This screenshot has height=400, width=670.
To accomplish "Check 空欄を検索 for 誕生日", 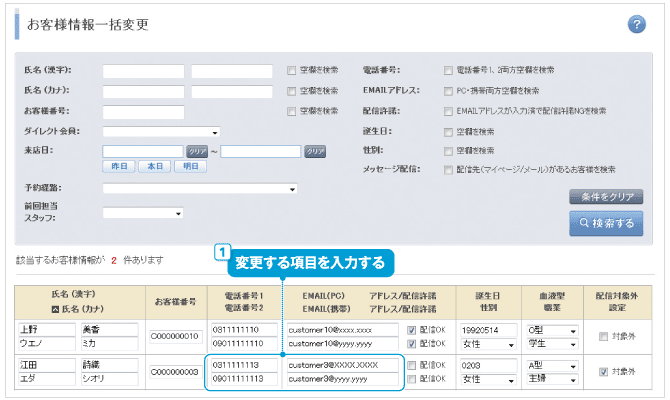I will [x=448, y=132].
